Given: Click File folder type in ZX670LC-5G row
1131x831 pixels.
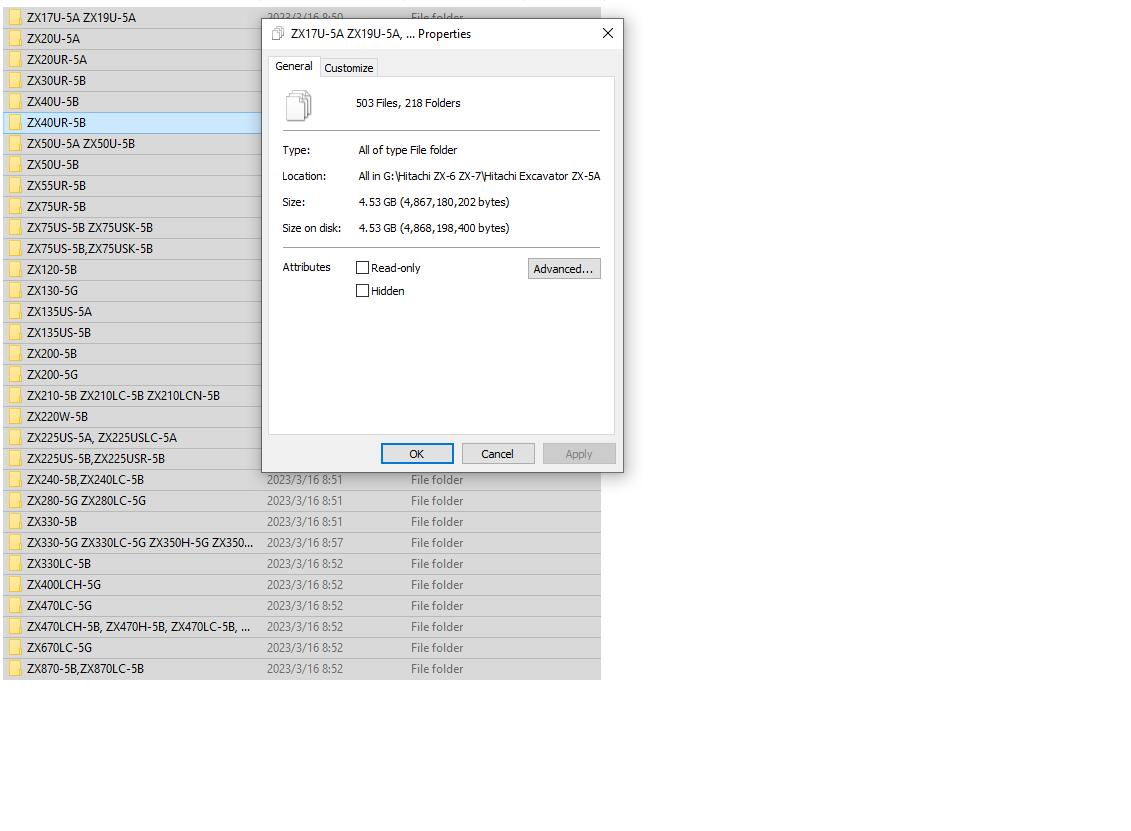Looking at the screenshot, I should 437,648.
